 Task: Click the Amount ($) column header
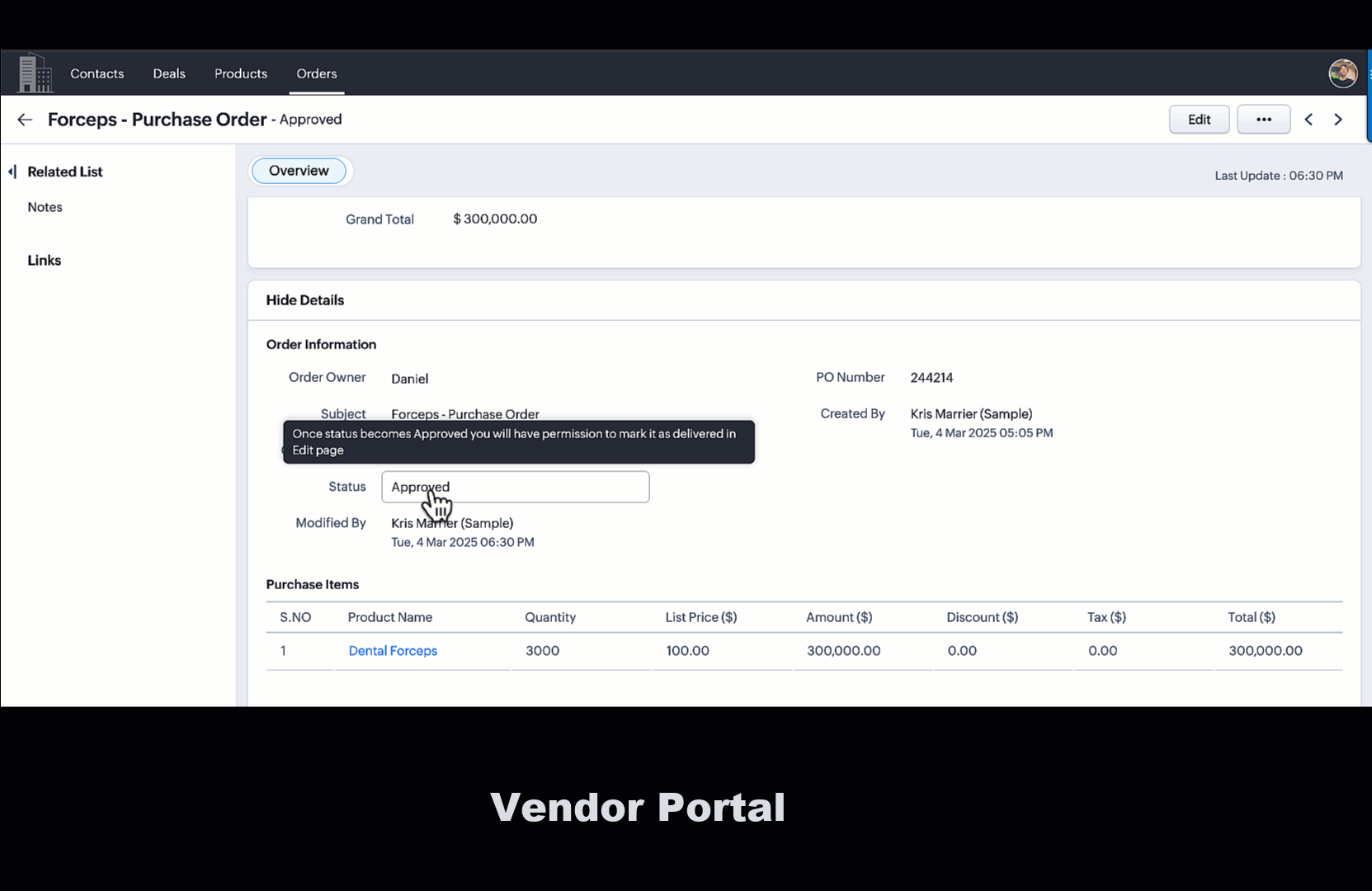click(839, 617)
